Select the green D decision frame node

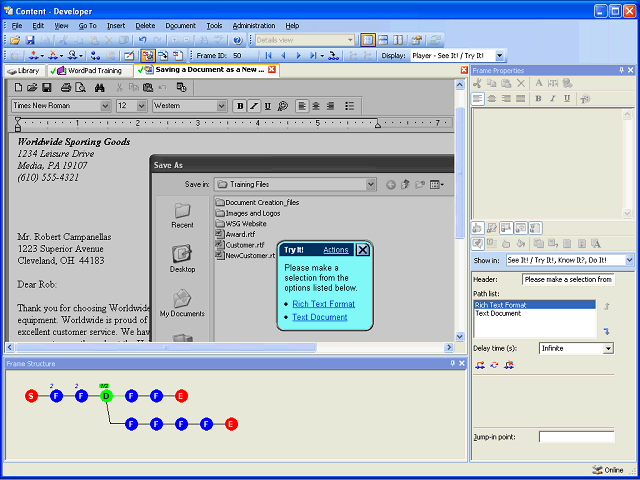(x=106, y=396)
